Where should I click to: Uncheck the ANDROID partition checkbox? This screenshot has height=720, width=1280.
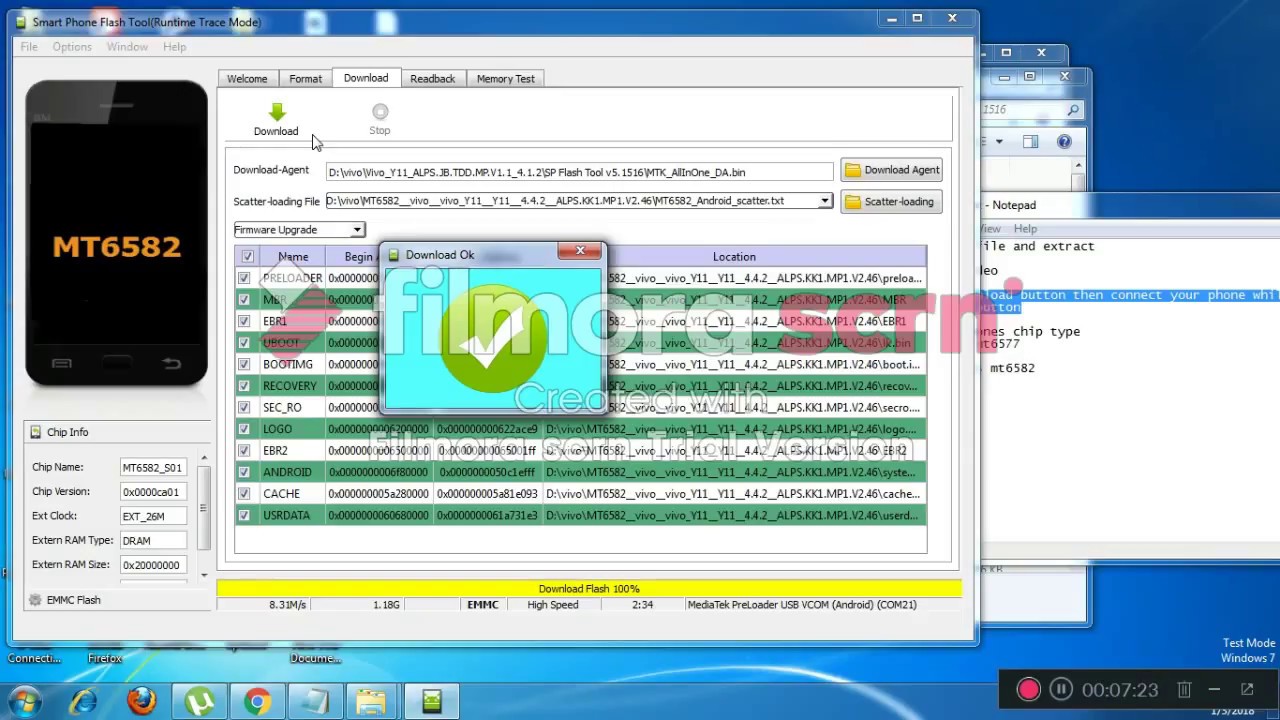tap(244, 472)
